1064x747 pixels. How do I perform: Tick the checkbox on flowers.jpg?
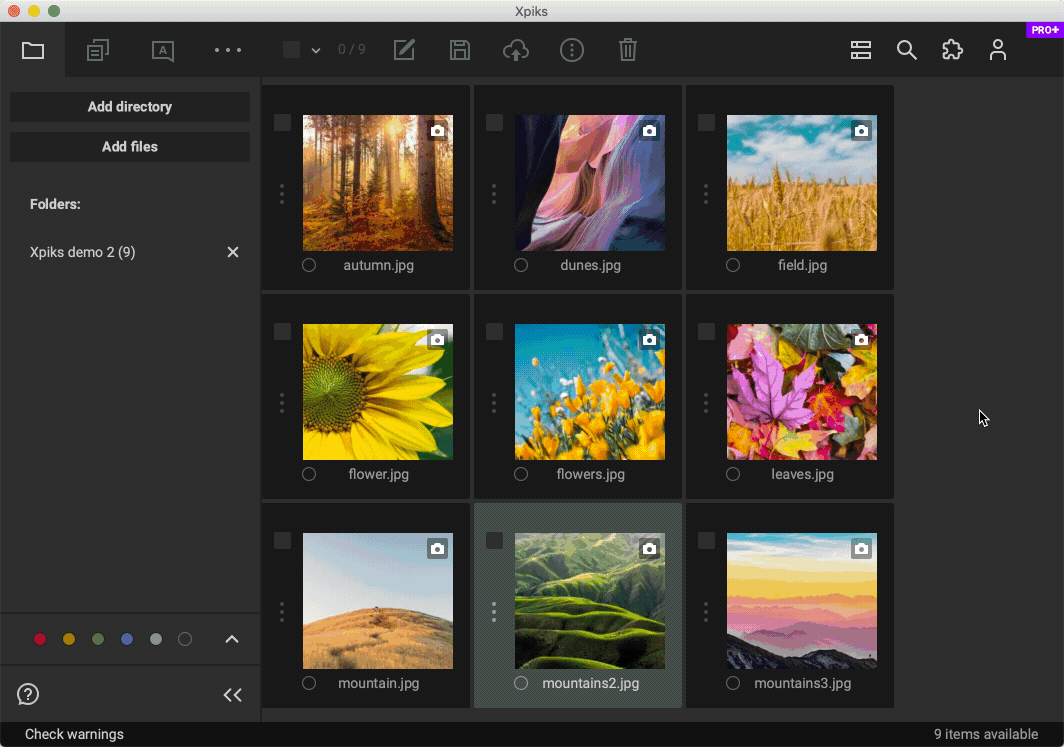pyautogui.click(x=494, y=331)
